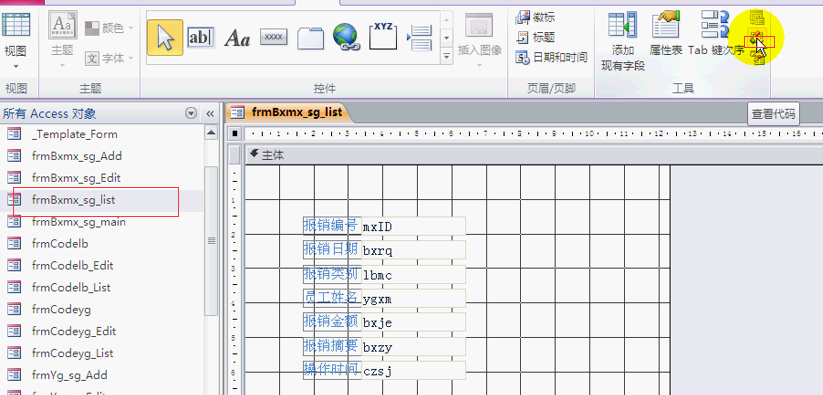Choose the text box control
Screen dimensions: 823x395
click(x=201, y=38)
